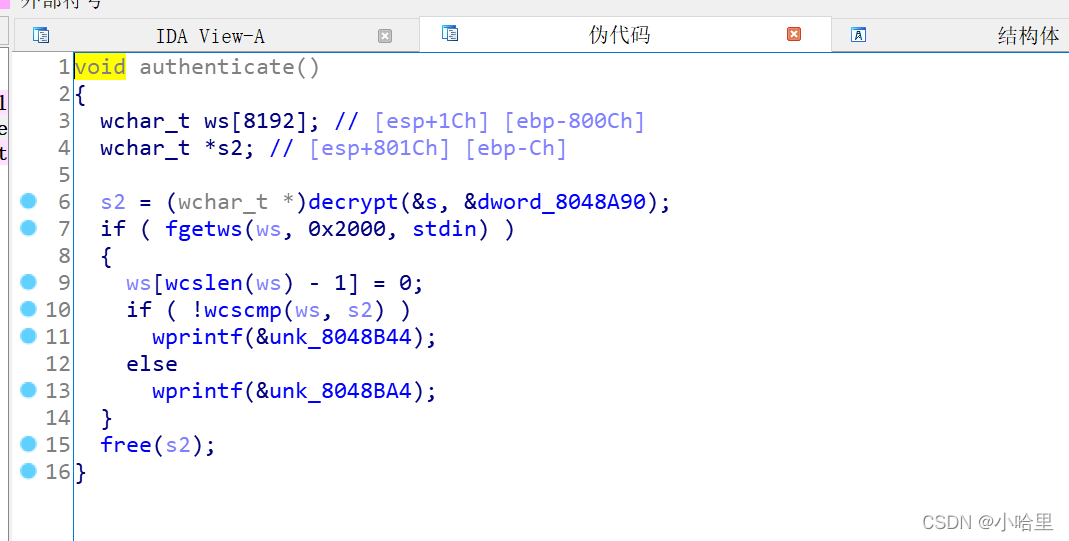Click the 伪代码 tab icon
The height and width of the screenshot is (541, 1069).
tap(450, 33)
